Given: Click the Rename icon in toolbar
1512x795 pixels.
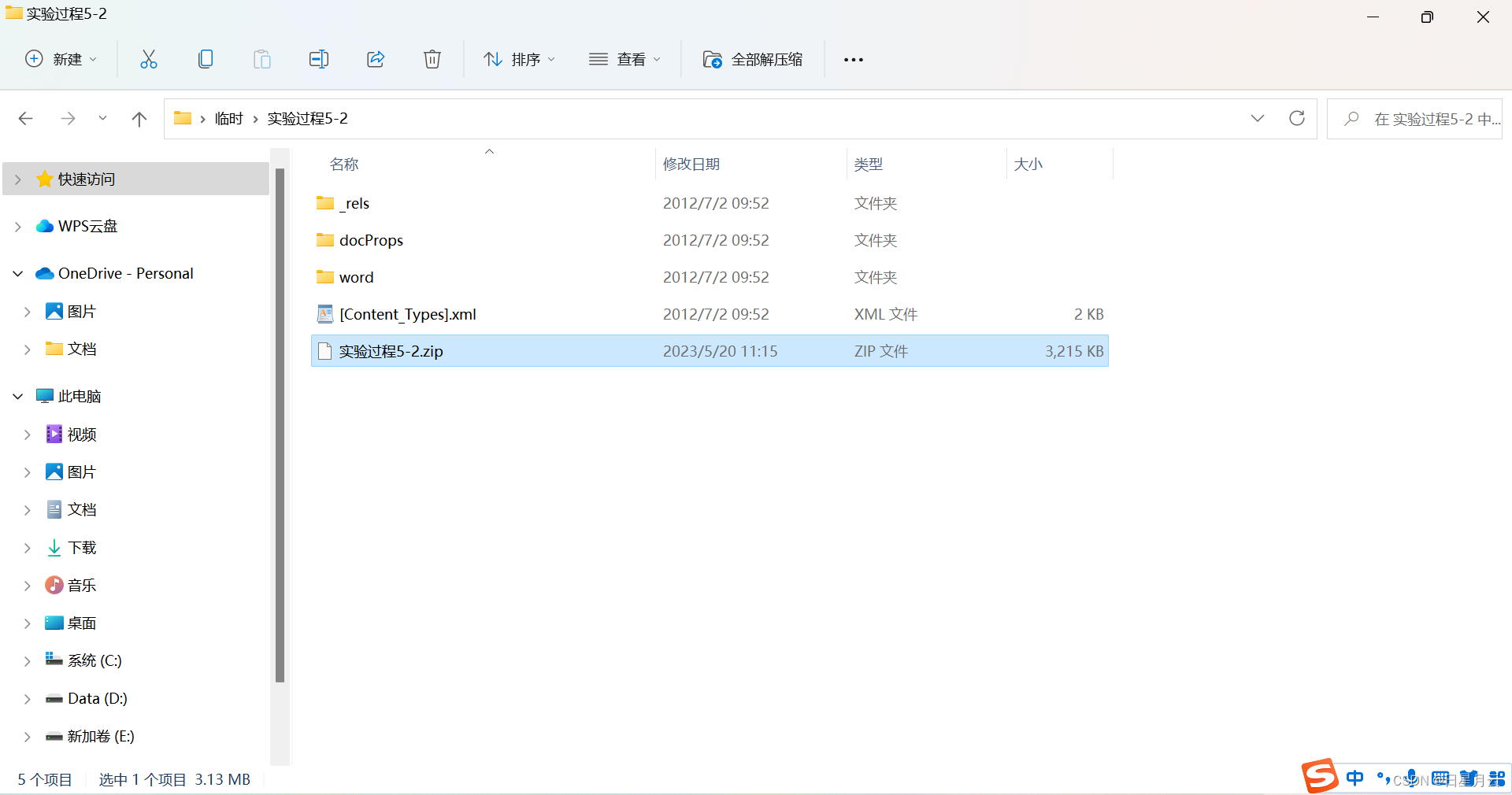Looking at the screenshot, I should (319, 59).
